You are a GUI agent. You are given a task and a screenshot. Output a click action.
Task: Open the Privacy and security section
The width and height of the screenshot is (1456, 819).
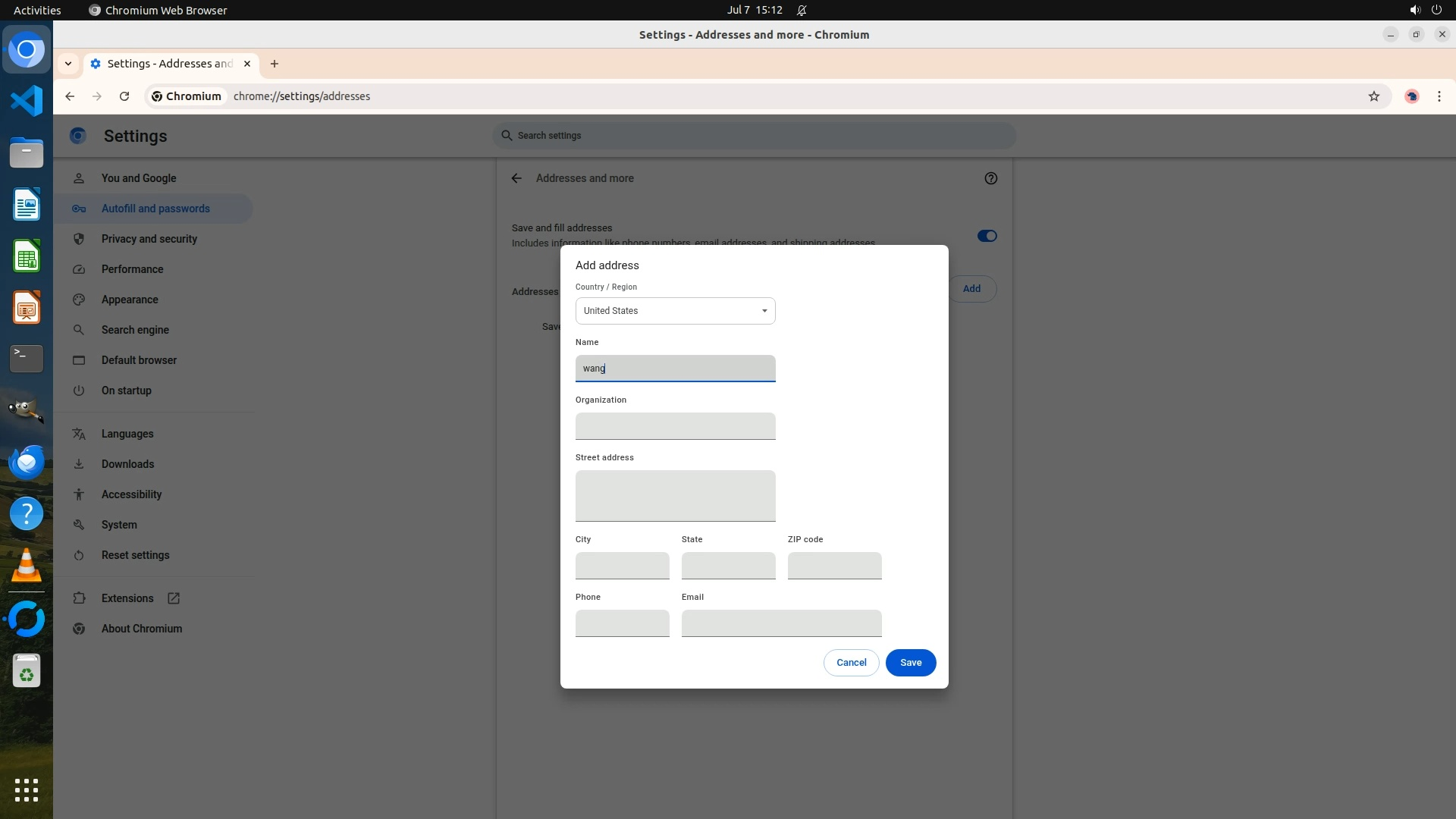click(149, 239)
